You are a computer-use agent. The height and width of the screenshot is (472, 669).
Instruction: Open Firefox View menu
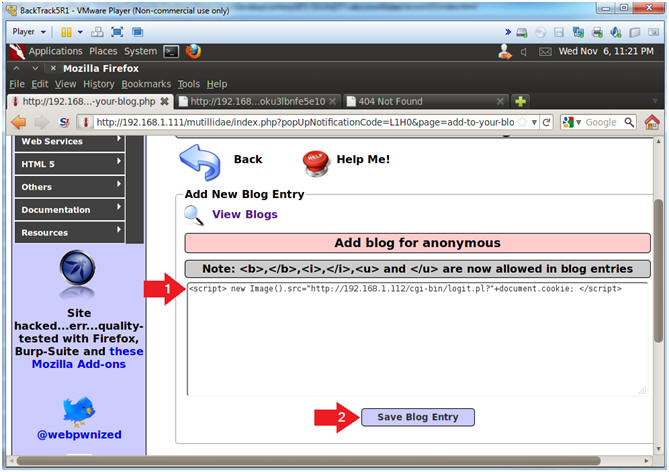[65, 84]
